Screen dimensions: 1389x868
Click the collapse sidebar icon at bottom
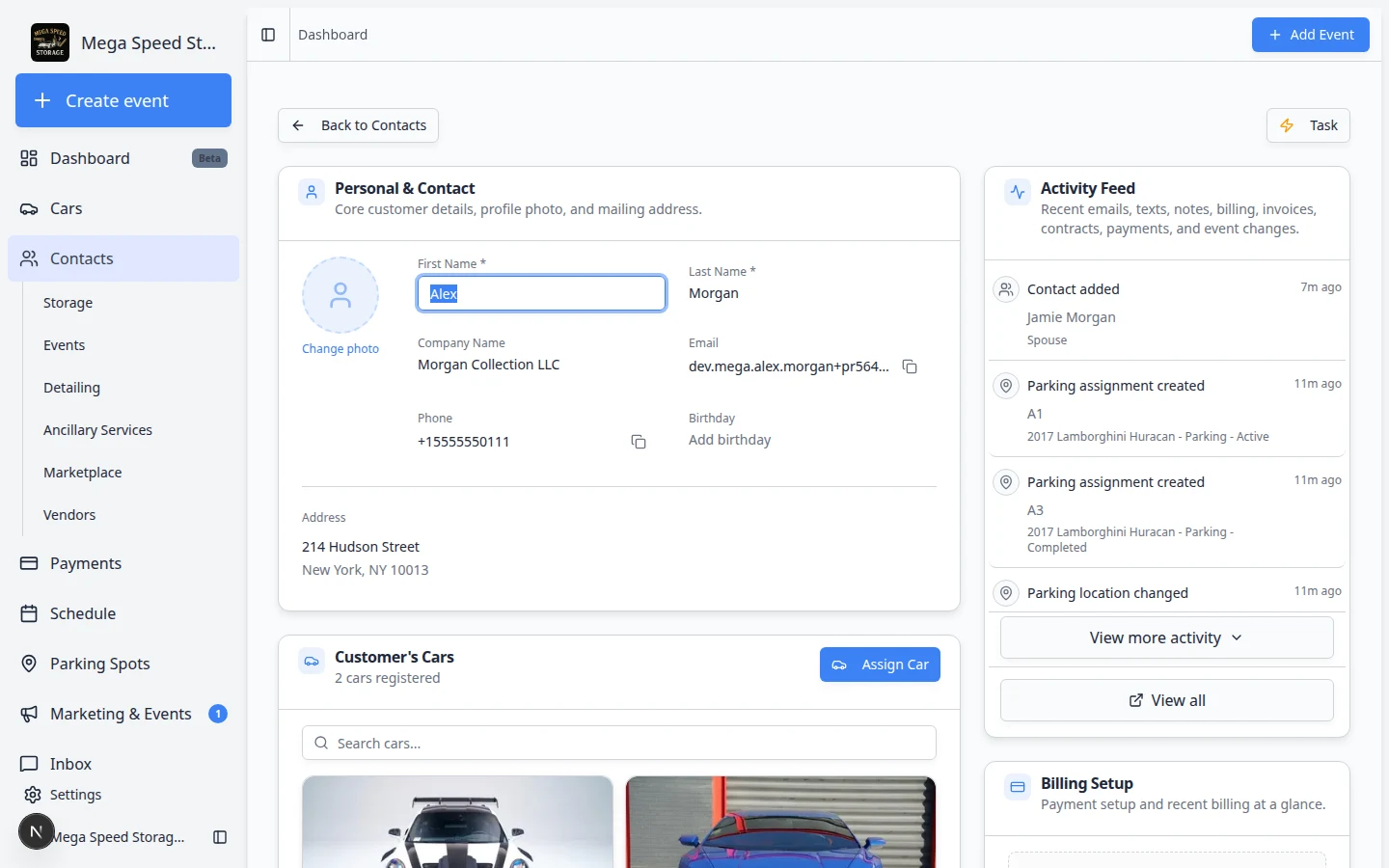coord(220,837)
